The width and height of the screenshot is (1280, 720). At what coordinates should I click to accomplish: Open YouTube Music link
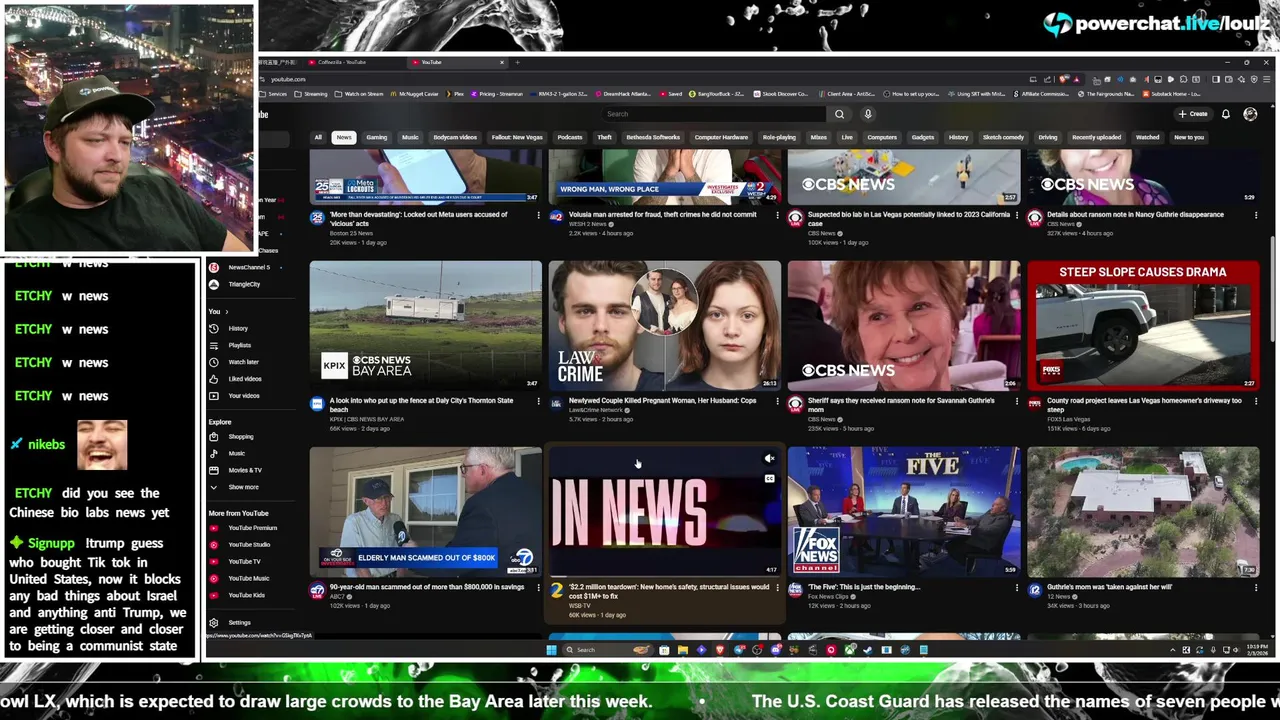248,578
